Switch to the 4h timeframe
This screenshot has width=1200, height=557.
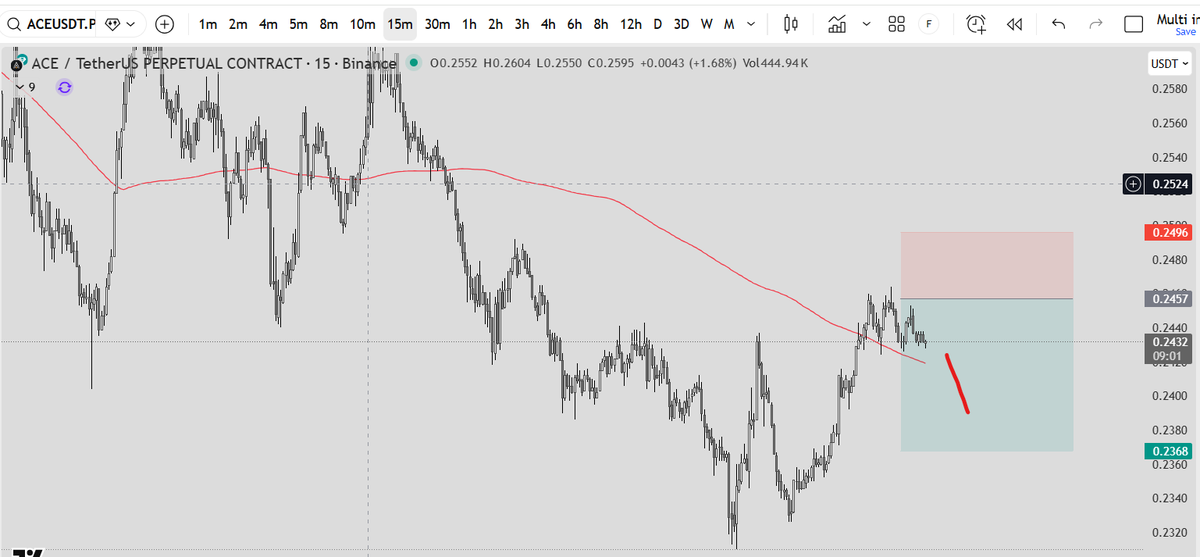click(x=548, y=23)
